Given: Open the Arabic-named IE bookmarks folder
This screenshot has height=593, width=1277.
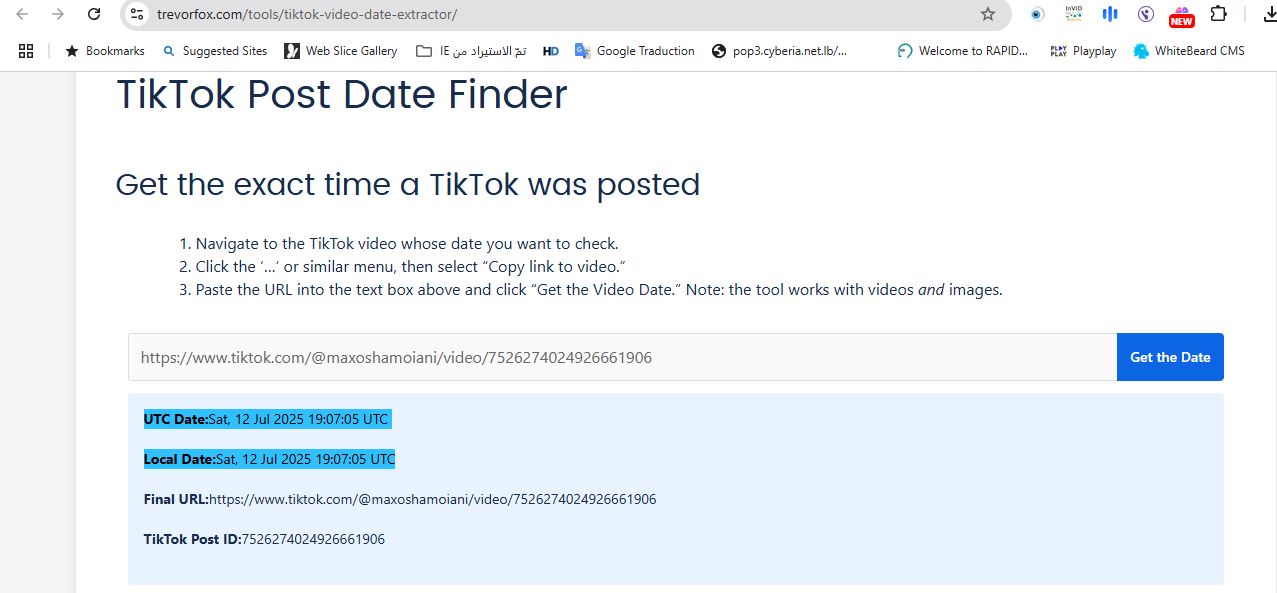Looking at the screenshot, I should pyautogui.click(x=470, y=51).
